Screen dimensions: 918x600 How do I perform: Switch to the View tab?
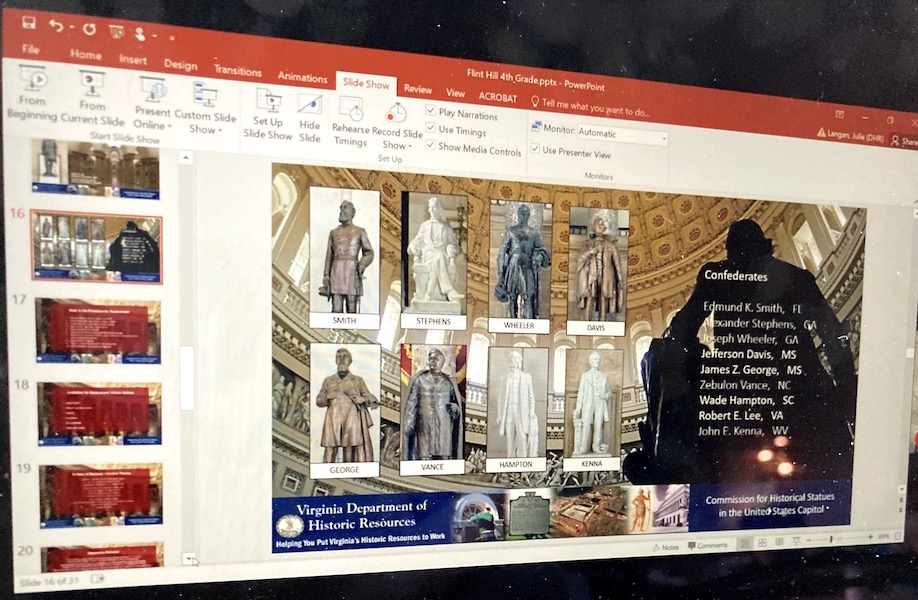tap(455, 92)
